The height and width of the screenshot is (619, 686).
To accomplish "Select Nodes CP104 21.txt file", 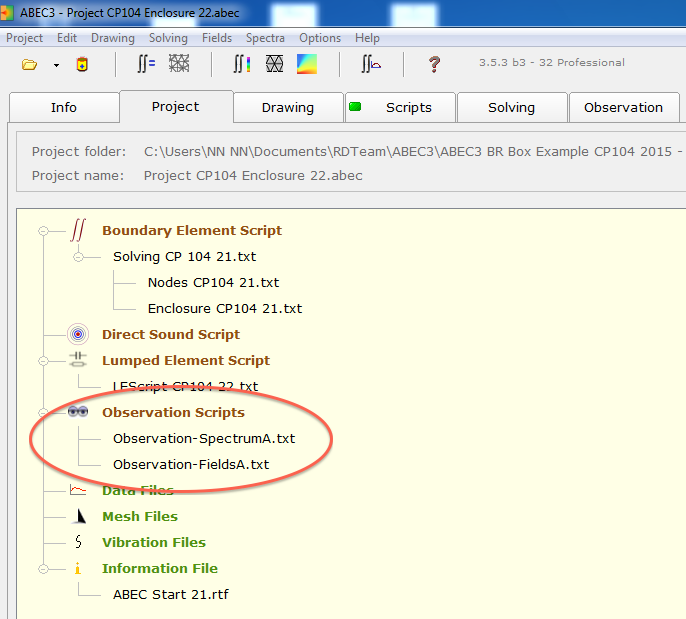I will [214, 283].
